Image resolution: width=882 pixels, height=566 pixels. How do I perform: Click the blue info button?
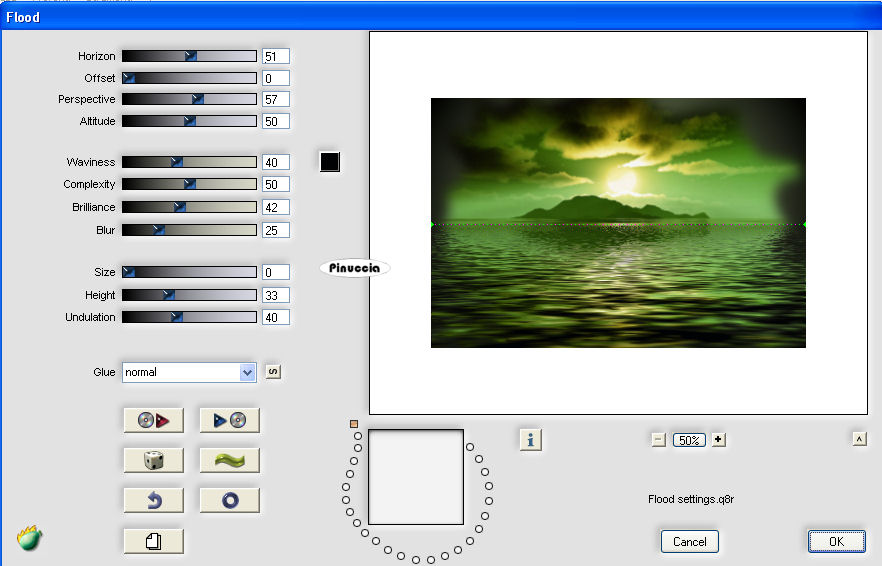pyautogui.click(x=530, y=440)
